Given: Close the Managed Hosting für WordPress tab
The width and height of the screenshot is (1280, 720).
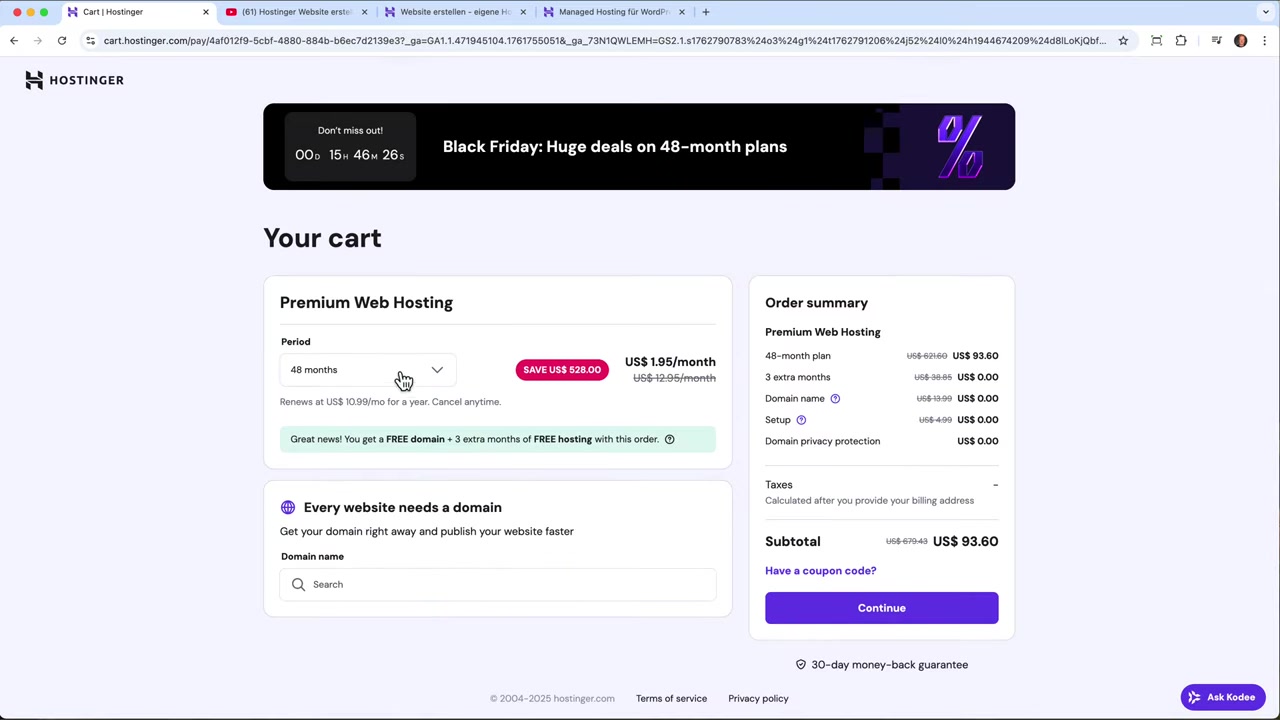Looking at the screenshot, I should click(682, 12).
